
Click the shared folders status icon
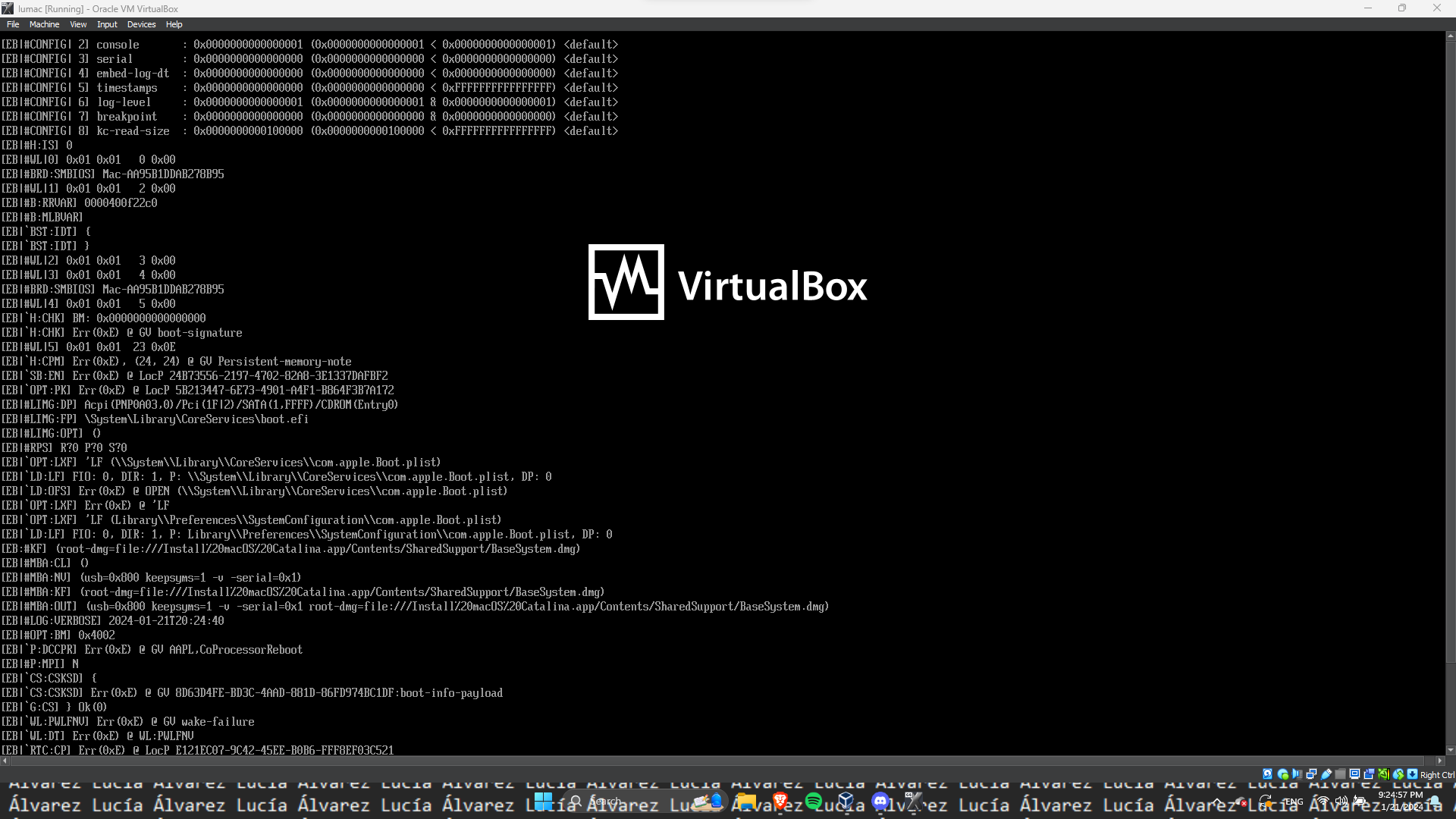pyautogui.click(x=1340, y=774)
